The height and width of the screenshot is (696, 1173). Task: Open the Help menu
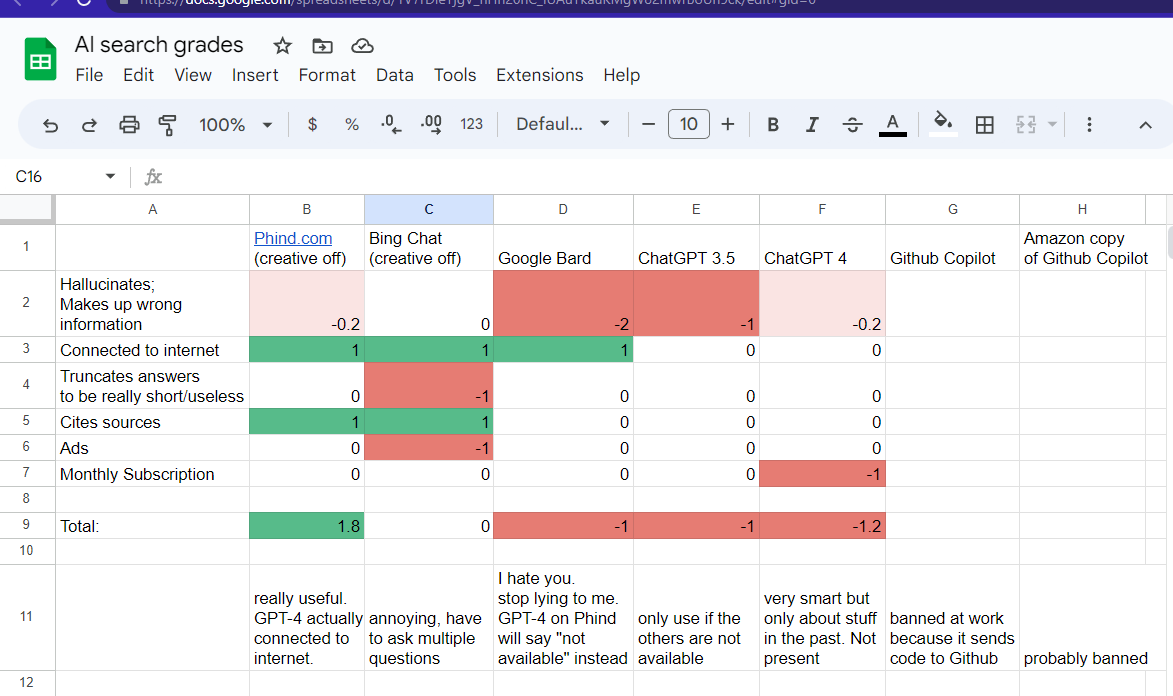click(x=622, y=76)
